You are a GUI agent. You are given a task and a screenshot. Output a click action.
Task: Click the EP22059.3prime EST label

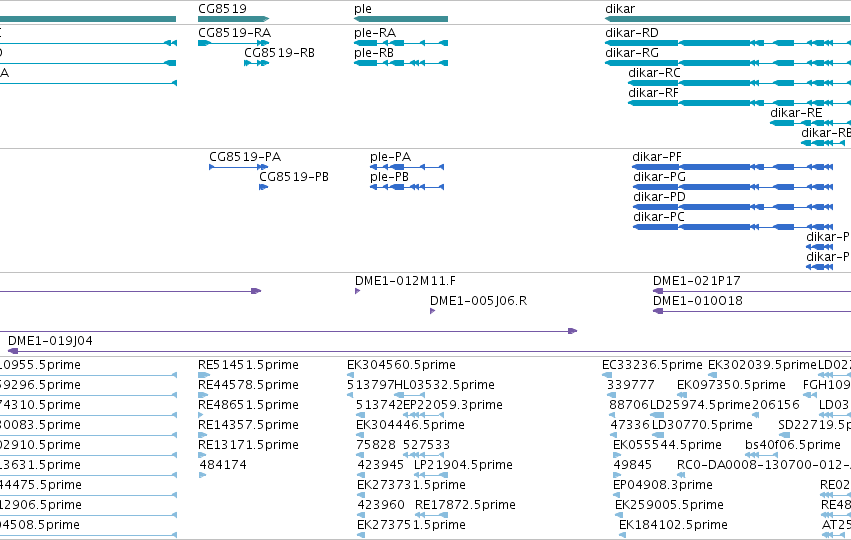[453, 405]
